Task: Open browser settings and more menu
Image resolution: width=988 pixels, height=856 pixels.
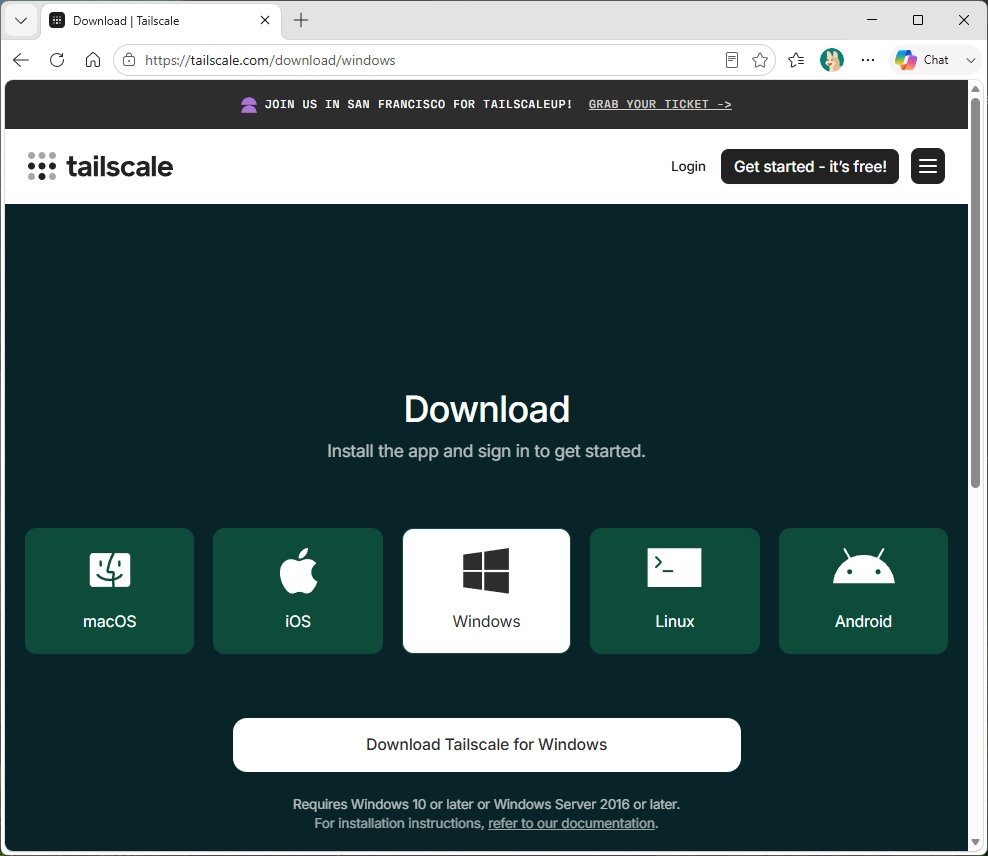Action: pos(868,60)
